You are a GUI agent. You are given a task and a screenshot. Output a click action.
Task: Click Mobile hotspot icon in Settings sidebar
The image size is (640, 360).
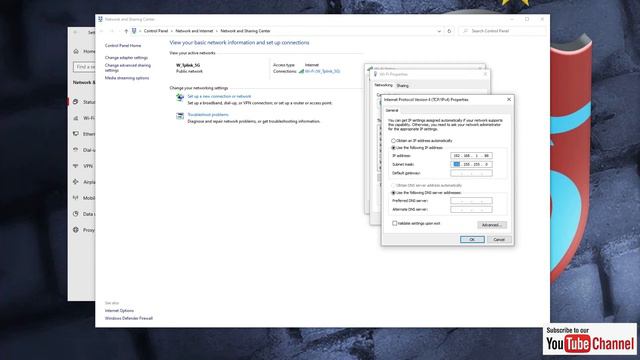pyautogui.click(x=76, y=198)
